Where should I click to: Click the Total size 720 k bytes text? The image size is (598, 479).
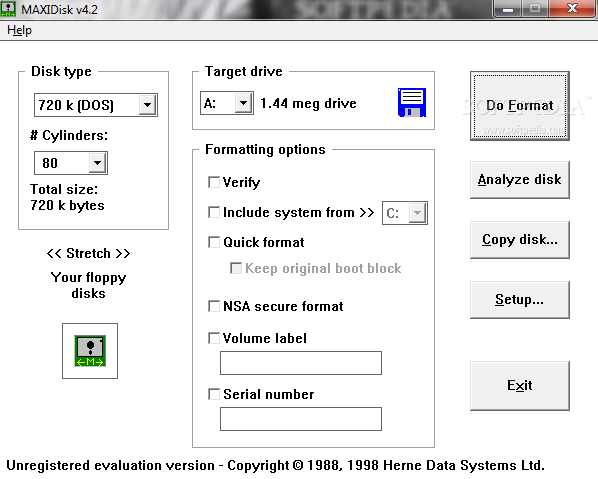click(67, 197)
